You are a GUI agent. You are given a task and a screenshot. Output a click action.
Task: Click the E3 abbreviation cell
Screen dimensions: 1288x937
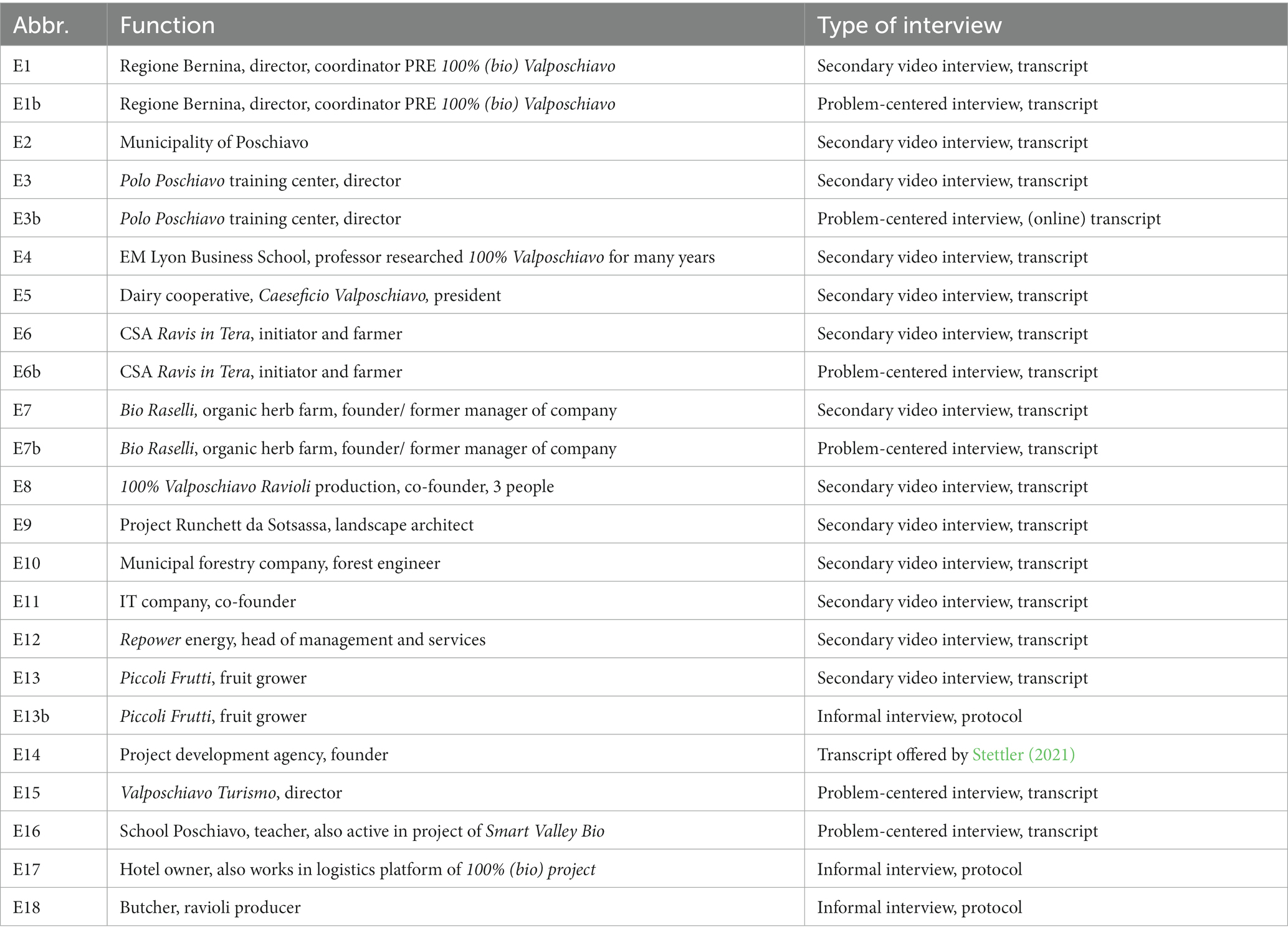(x=54, y=180)
